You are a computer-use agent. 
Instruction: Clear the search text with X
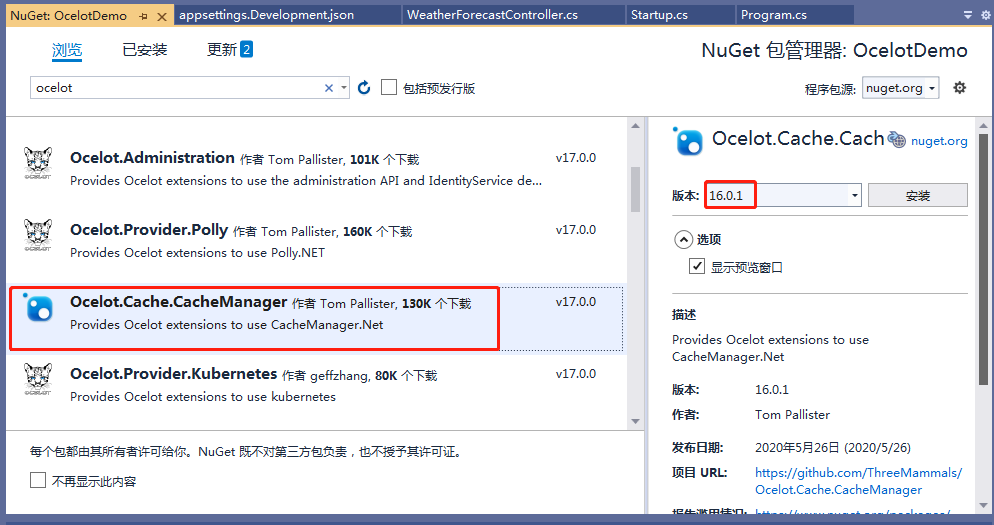[328, 88]
